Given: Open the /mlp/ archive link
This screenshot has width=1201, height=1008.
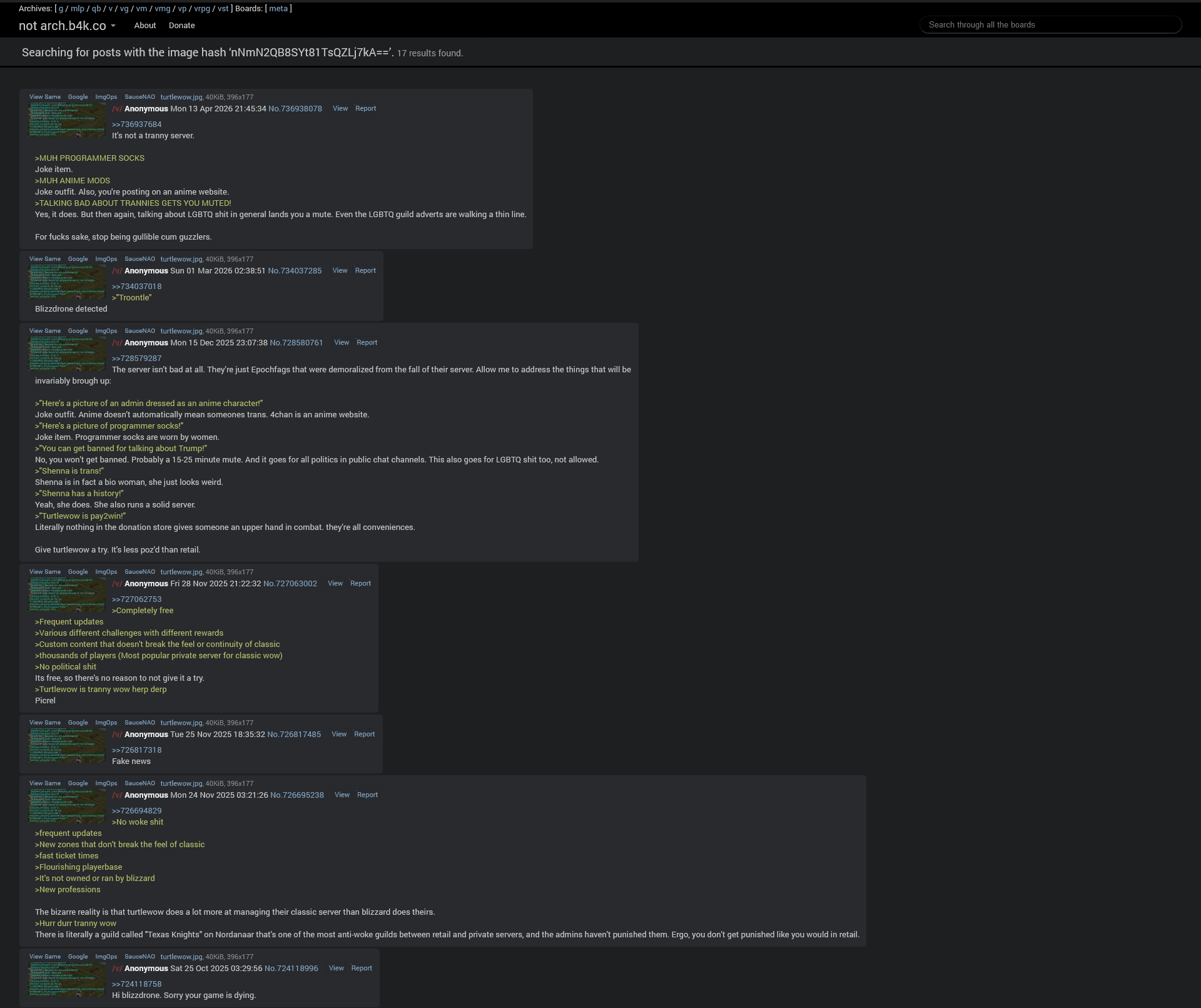Looking at the screenshot, I should pyautogui.click(x=77, y=9).
